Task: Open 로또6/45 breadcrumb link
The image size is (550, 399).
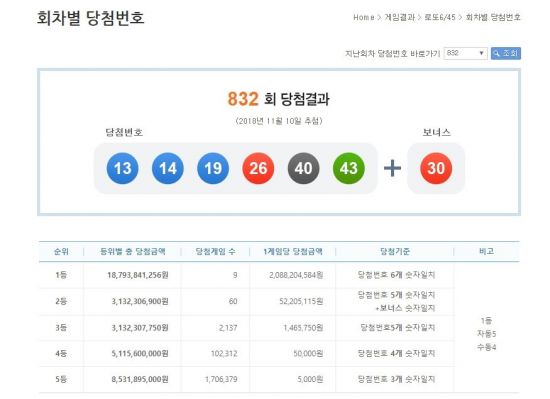Action: [440, 17]
